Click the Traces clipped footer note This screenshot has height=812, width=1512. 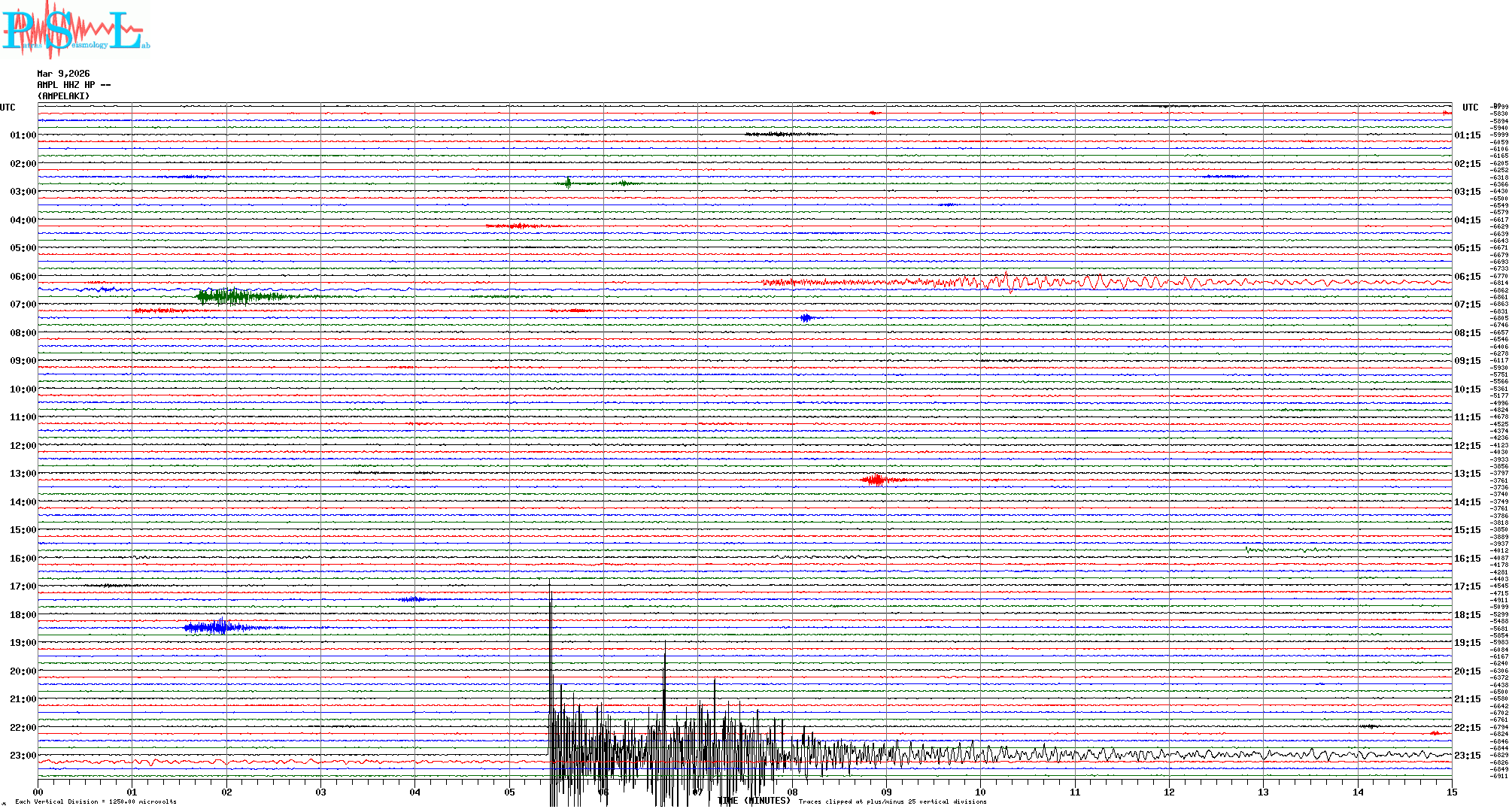892,801
